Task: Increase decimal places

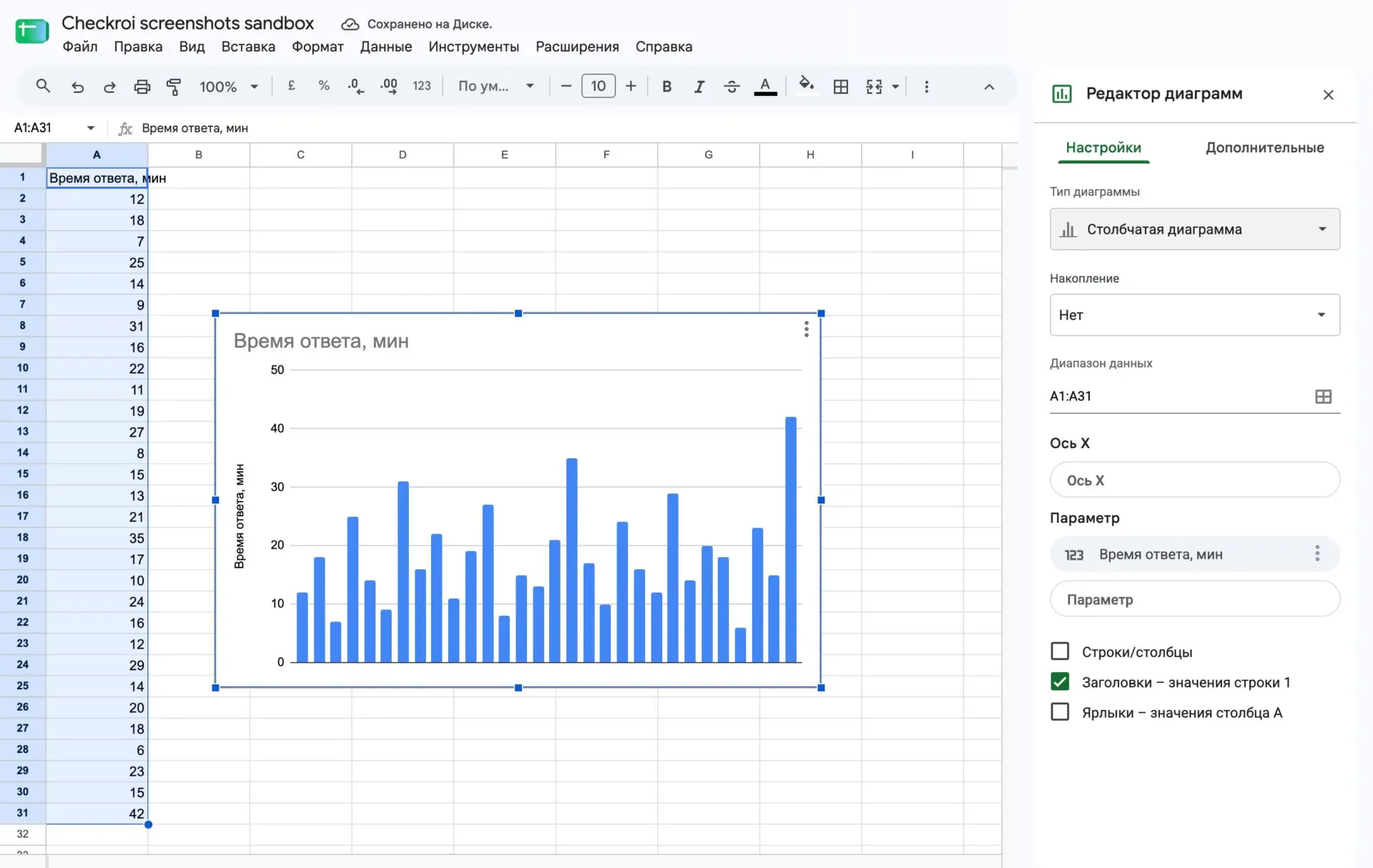Action: coord(388,87)
